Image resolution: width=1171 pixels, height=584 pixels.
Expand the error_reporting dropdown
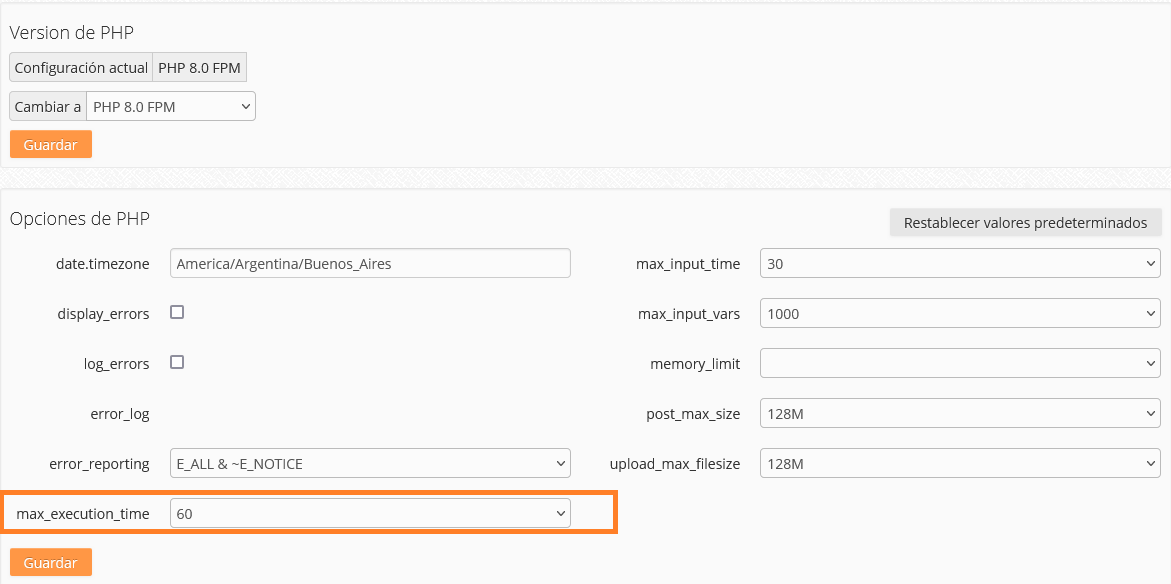click(370, 464)
